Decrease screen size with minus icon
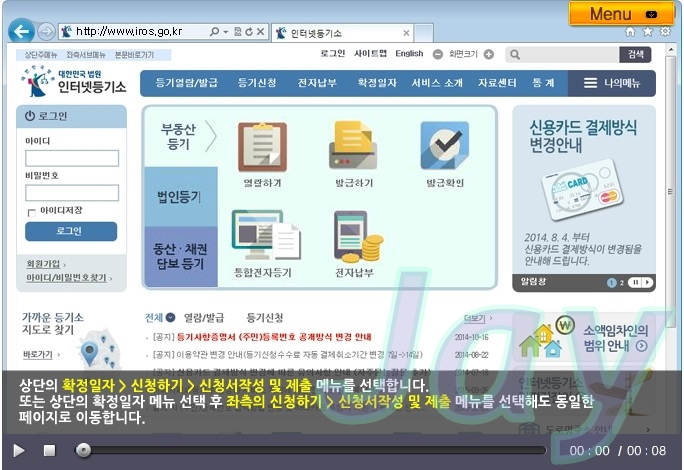Viewport: 684px width, 470px height. coord(438,54)
